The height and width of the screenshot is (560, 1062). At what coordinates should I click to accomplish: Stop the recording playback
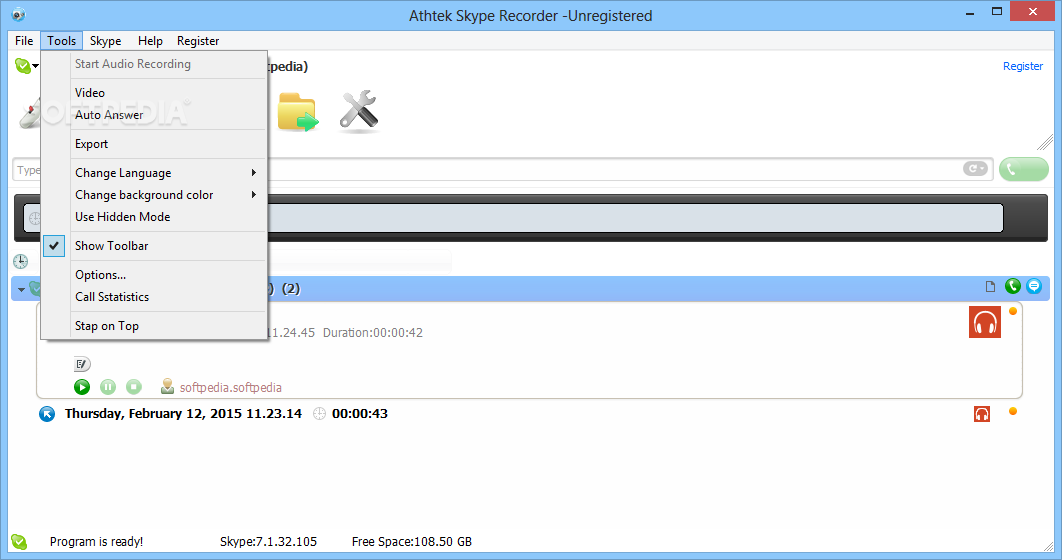[134, 387]
